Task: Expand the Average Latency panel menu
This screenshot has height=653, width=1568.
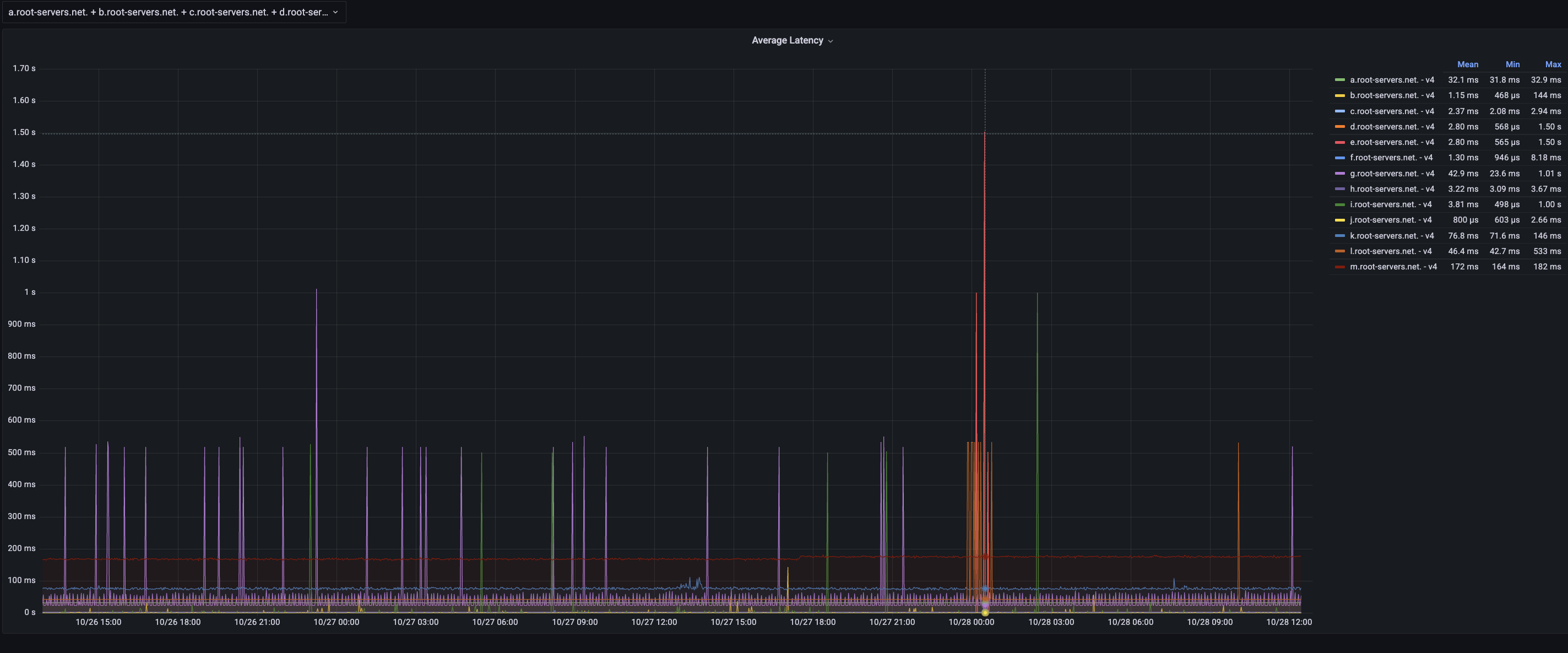Action: (x=830, y=41)
